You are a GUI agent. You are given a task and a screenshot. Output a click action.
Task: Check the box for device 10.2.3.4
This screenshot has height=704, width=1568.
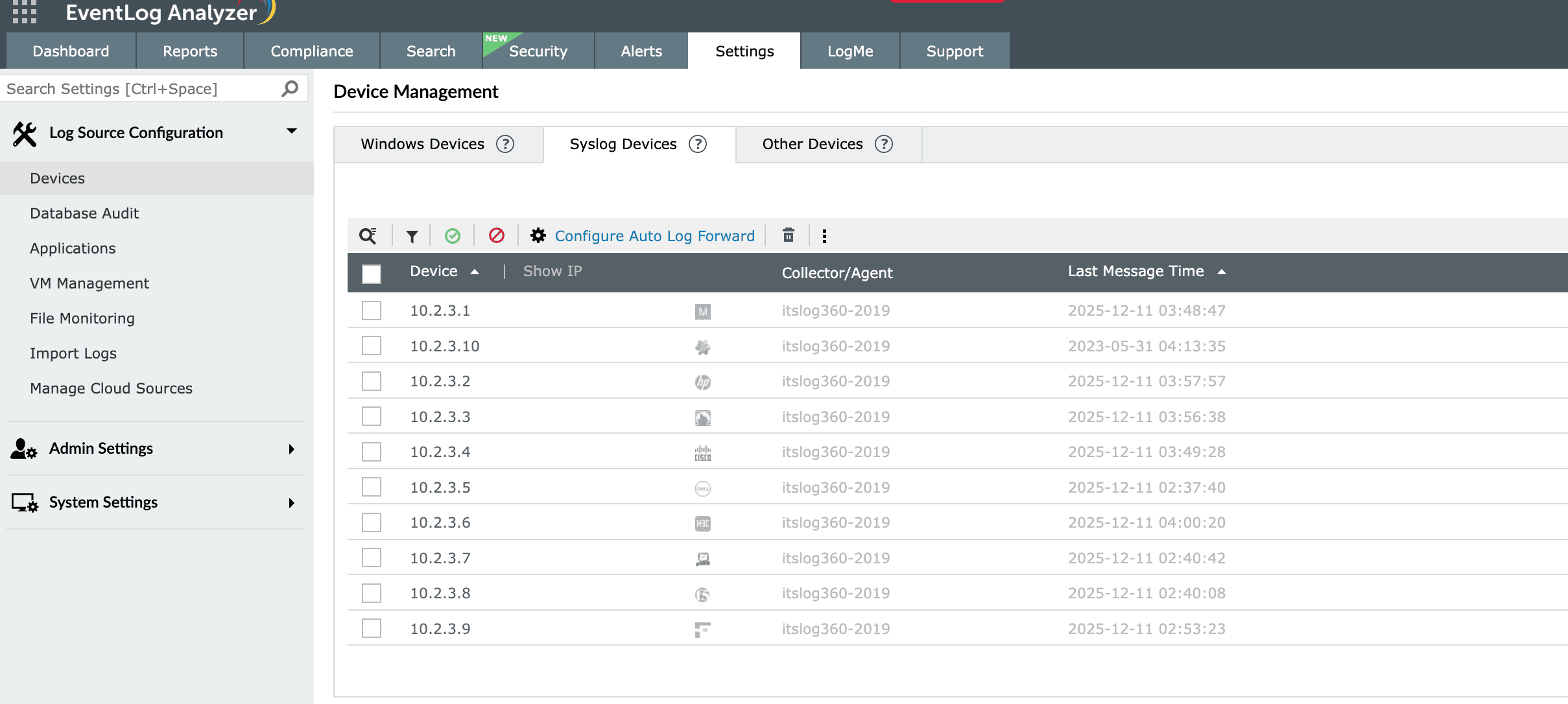[x=372, y=452]
